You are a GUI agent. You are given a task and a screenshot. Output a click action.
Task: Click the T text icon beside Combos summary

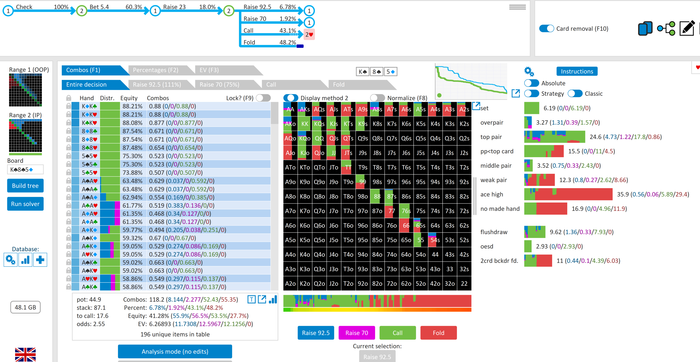(x=252, y=299)
